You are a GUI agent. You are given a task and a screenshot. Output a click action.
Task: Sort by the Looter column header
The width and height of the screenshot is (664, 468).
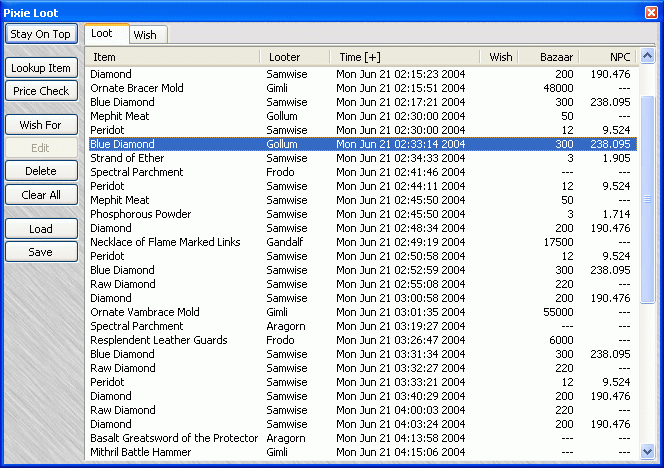pyautogui.click(x=295, y=58)
